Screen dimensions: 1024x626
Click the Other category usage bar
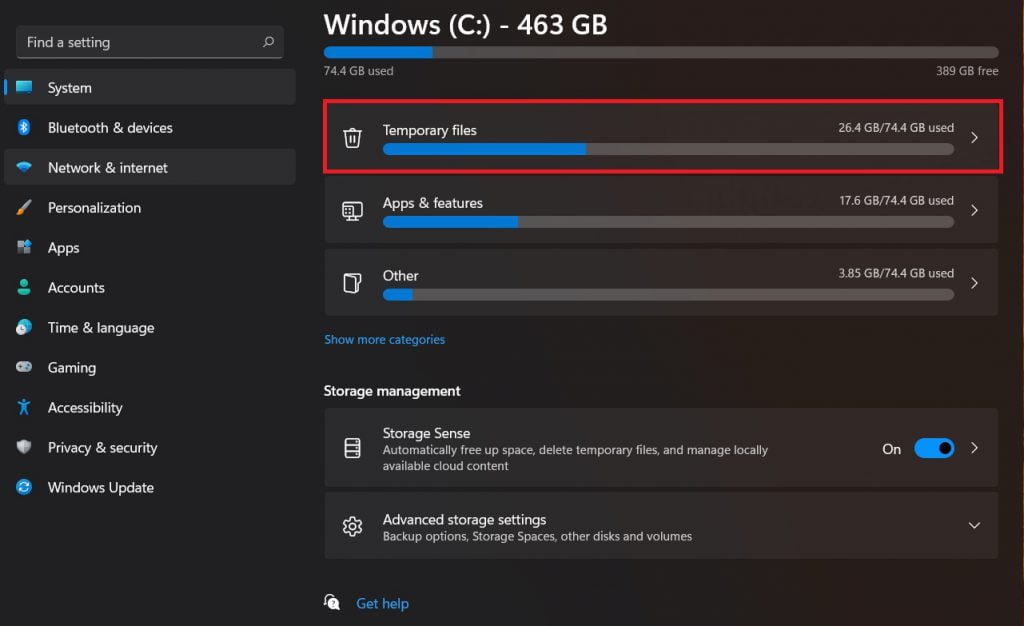coord(668,295)
